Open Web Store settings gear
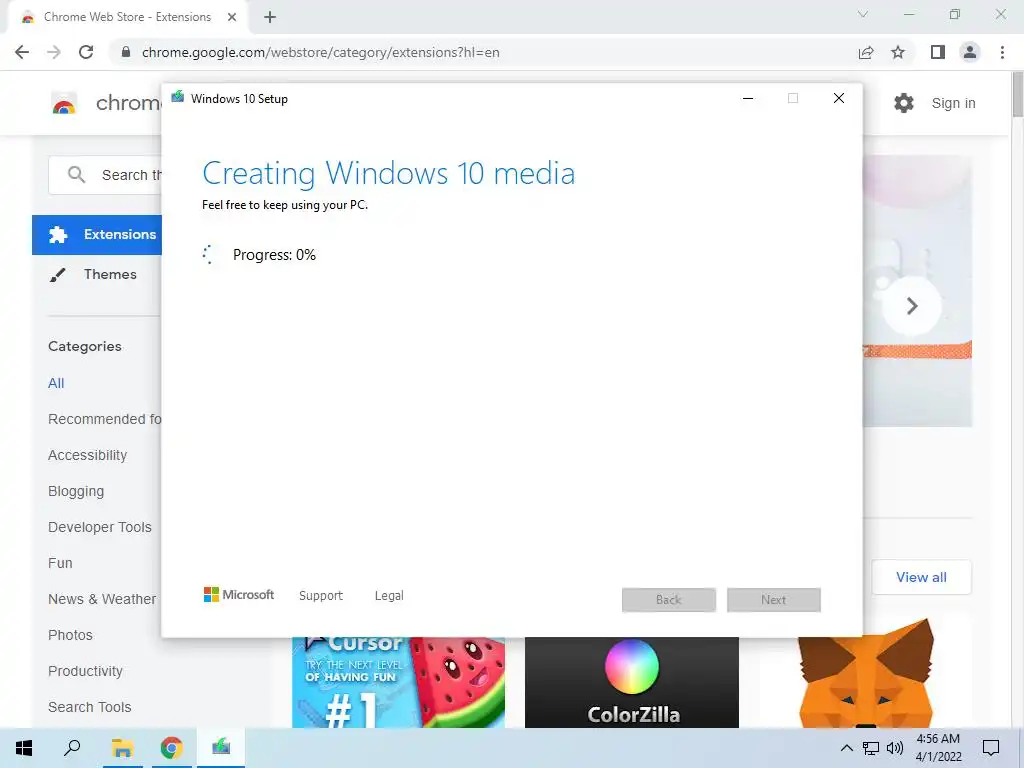 [904, 103]
